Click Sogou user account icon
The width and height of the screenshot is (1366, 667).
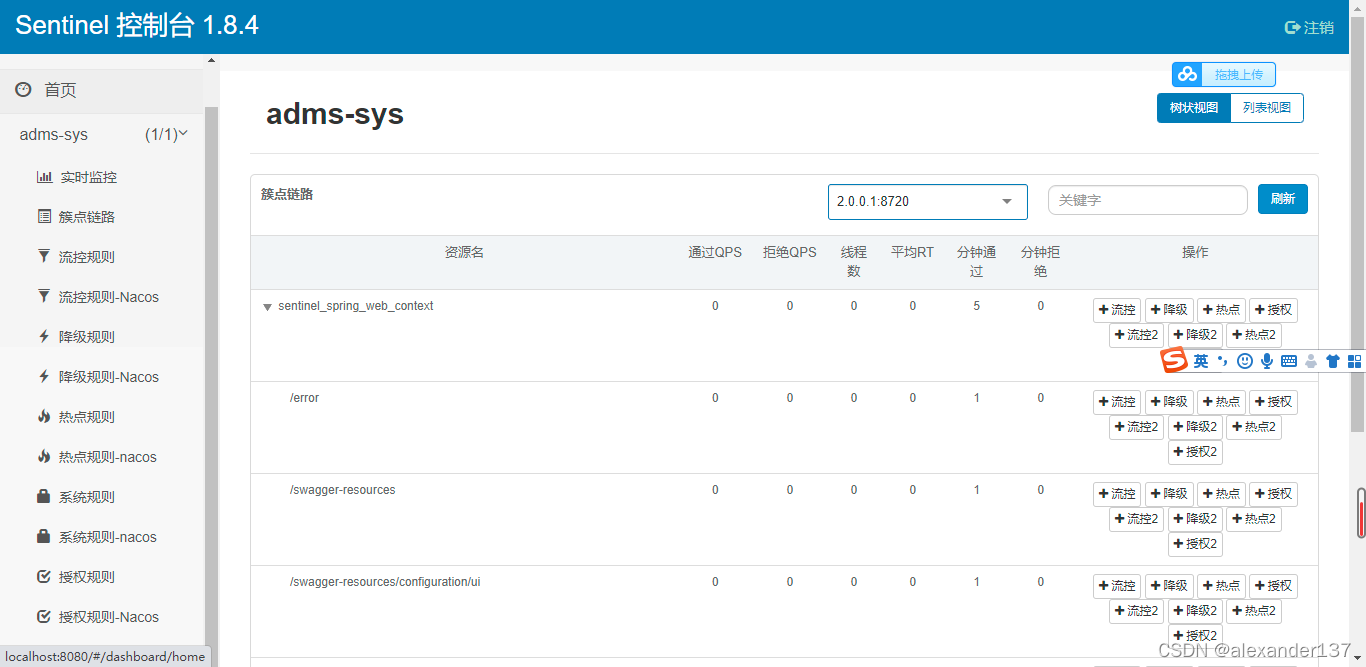click(1311, 361)
